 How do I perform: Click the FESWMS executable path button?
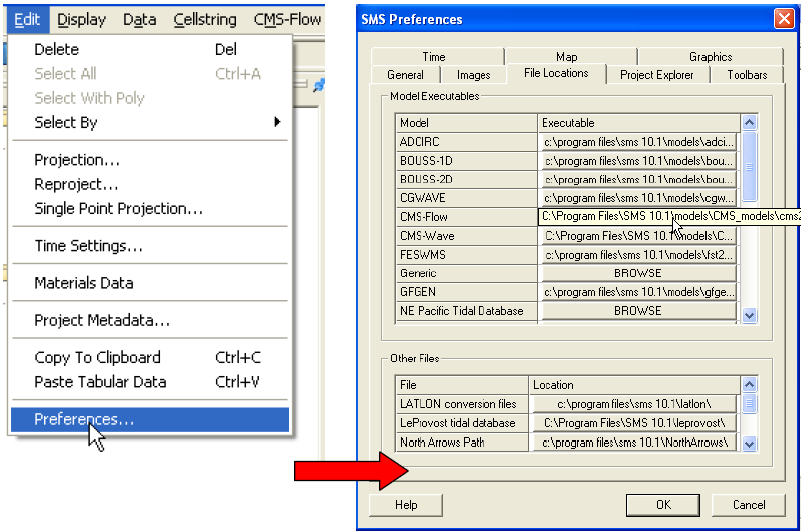pyautogui.click(x=638, y=254)
